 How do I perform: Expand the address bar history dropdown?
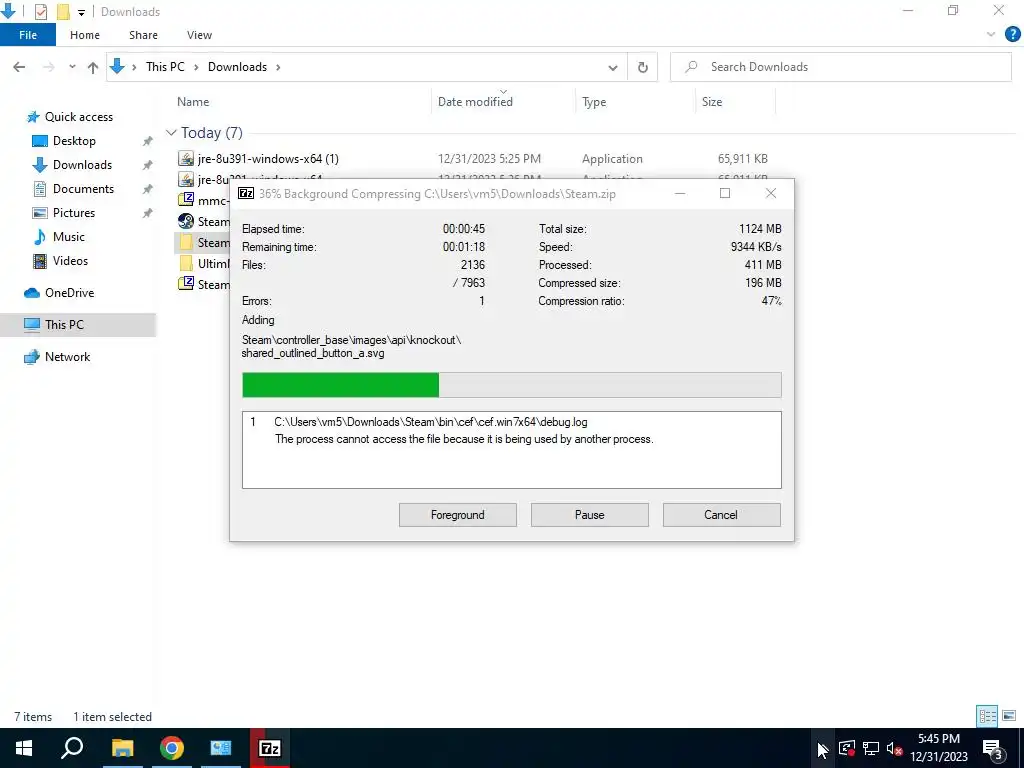pyautogui.click(x=613, y=67)
